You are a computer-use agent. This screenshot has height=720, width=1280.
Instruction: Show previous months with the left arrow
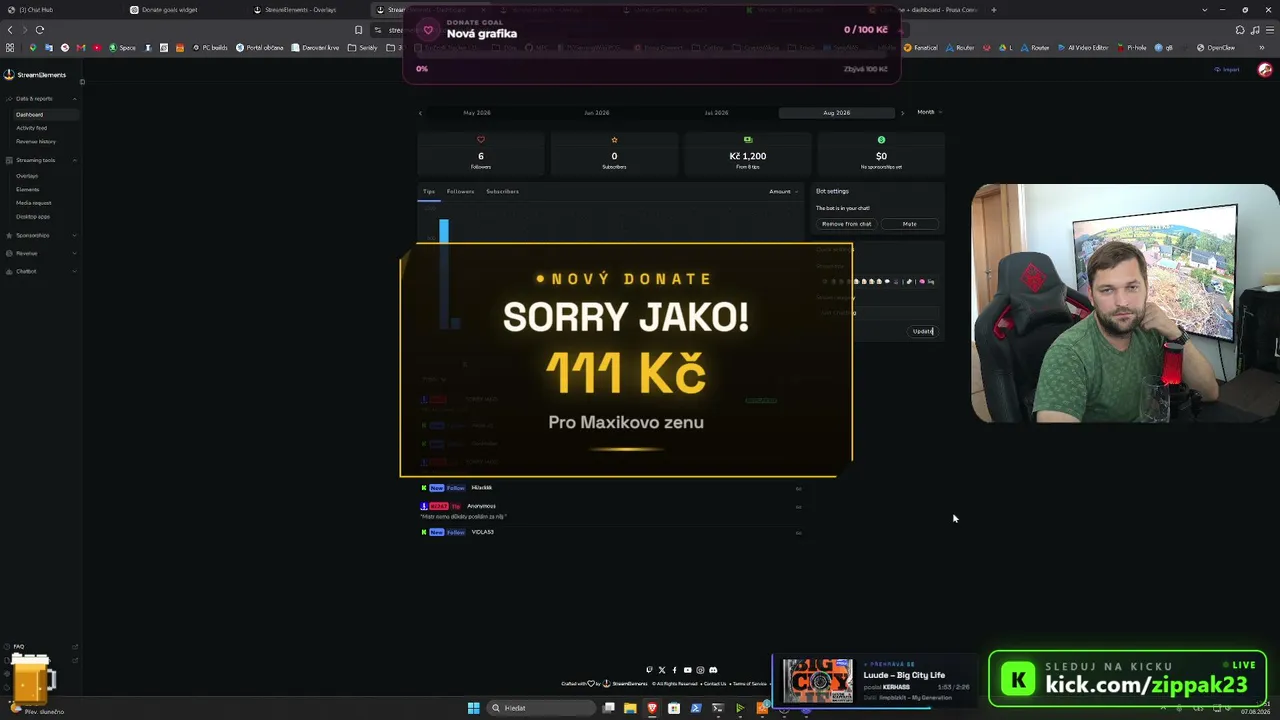pyautogui.click(x=420, y=113)
